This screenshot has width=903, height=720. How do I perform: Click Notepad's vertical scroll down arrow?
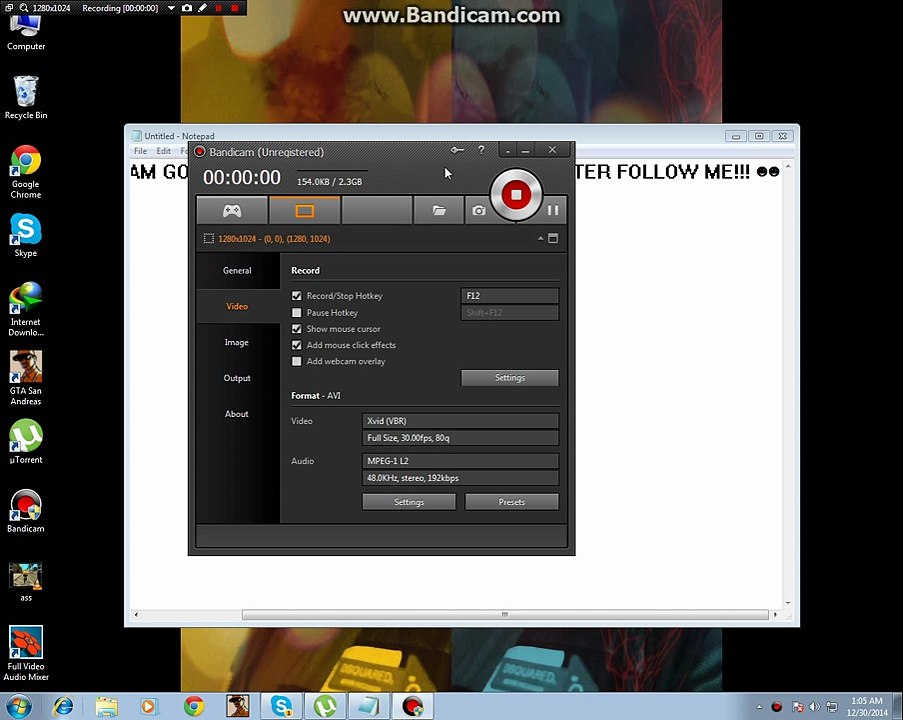(788, 602)
